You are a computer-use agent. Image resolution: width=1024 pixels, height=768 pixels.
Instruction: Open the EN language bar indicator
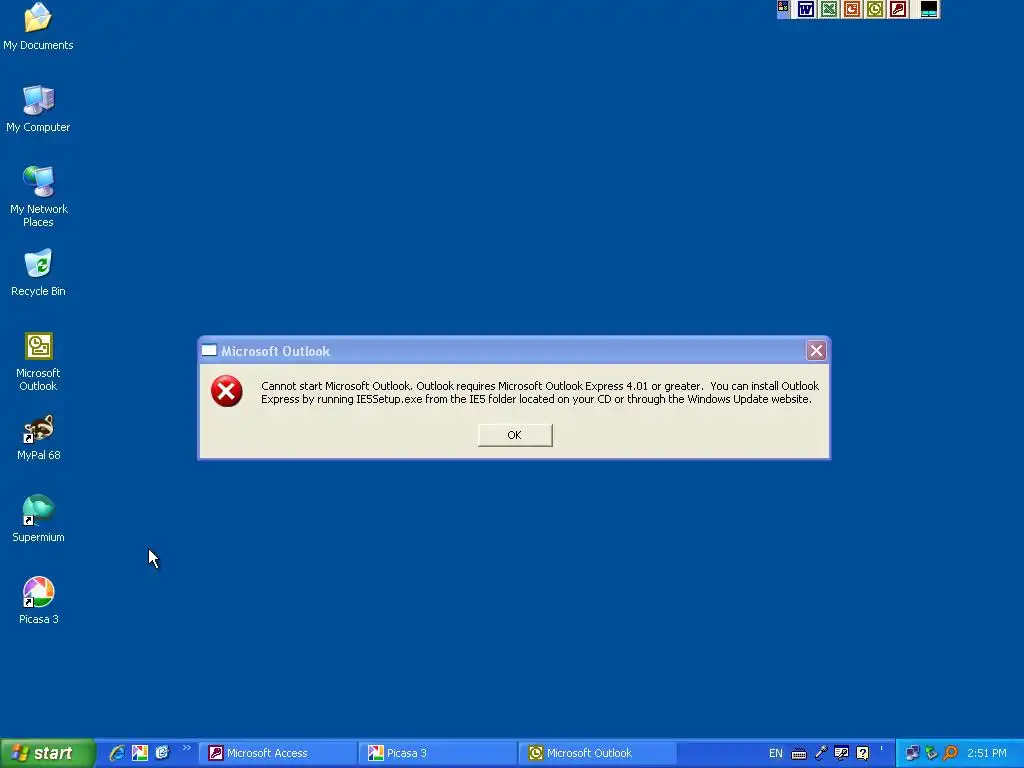click(776, 753)
